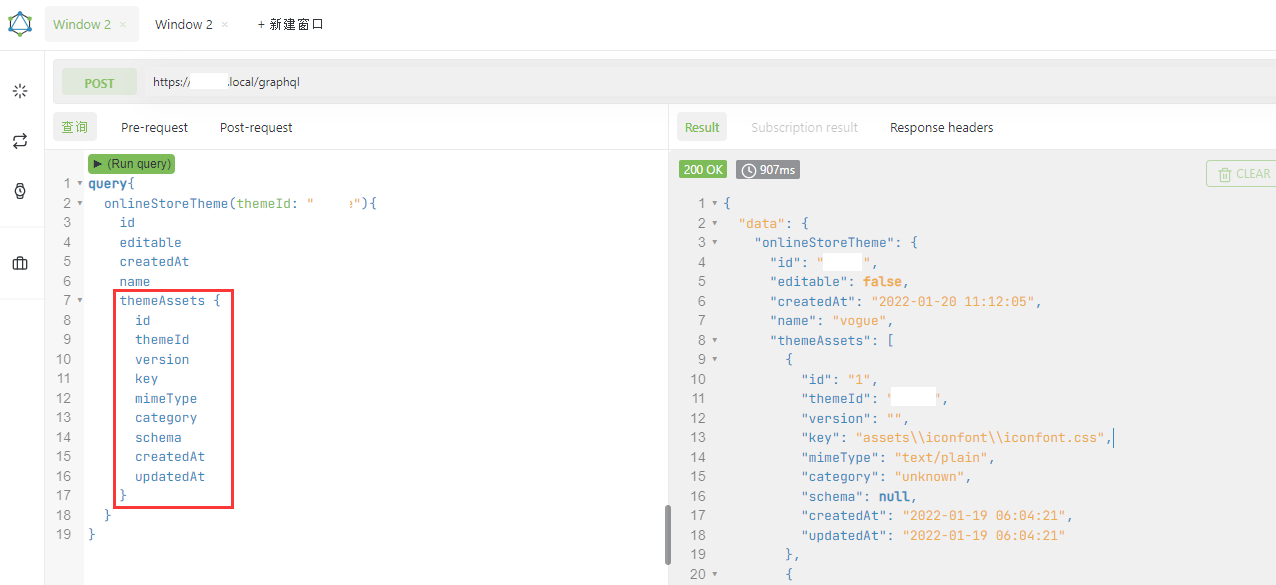Open the POST method selector
Screen dimensions: 1276x585
99,83
